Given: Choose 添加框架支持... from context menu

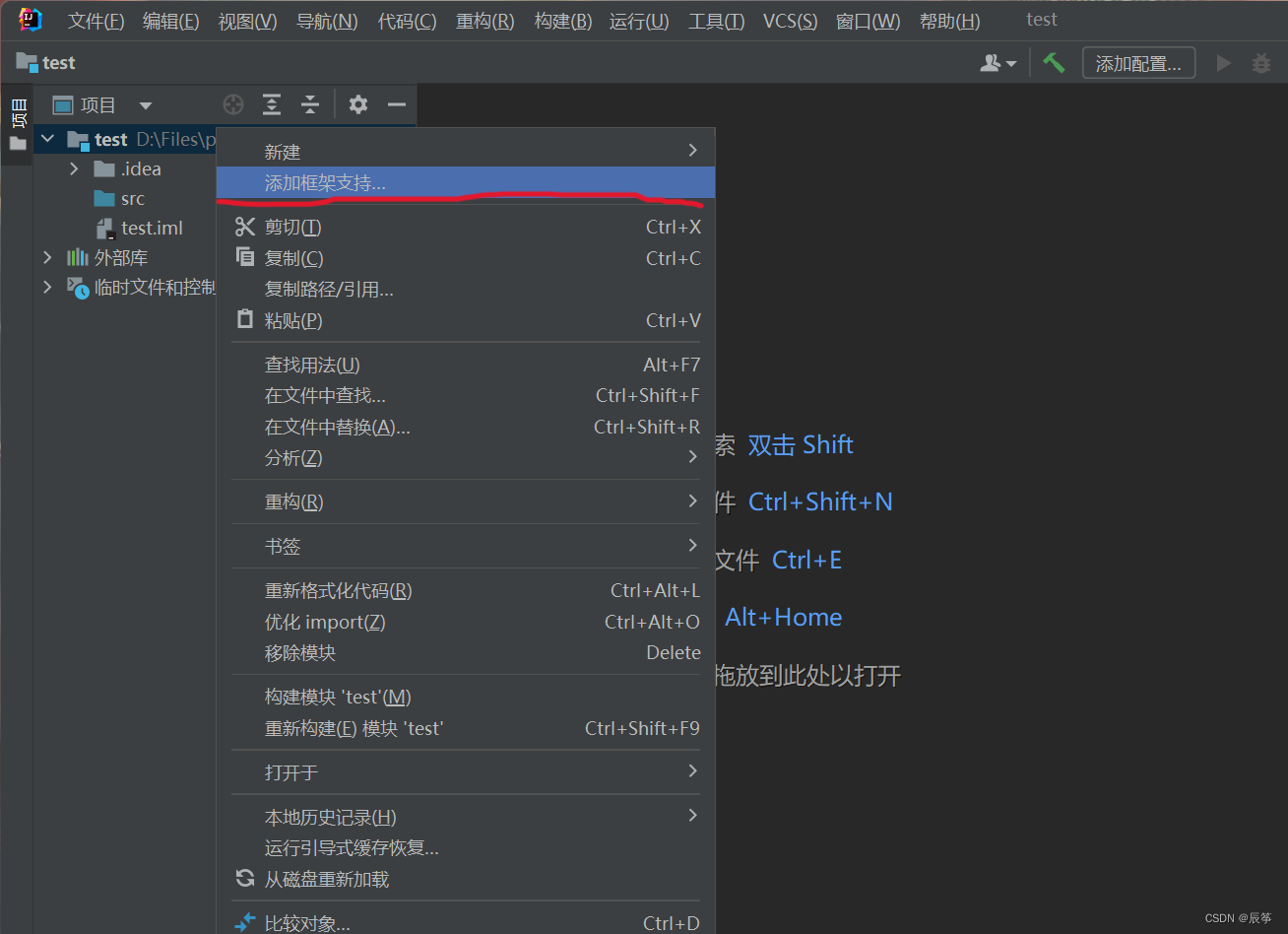Looking at the screenshot, I should [466, 182].
